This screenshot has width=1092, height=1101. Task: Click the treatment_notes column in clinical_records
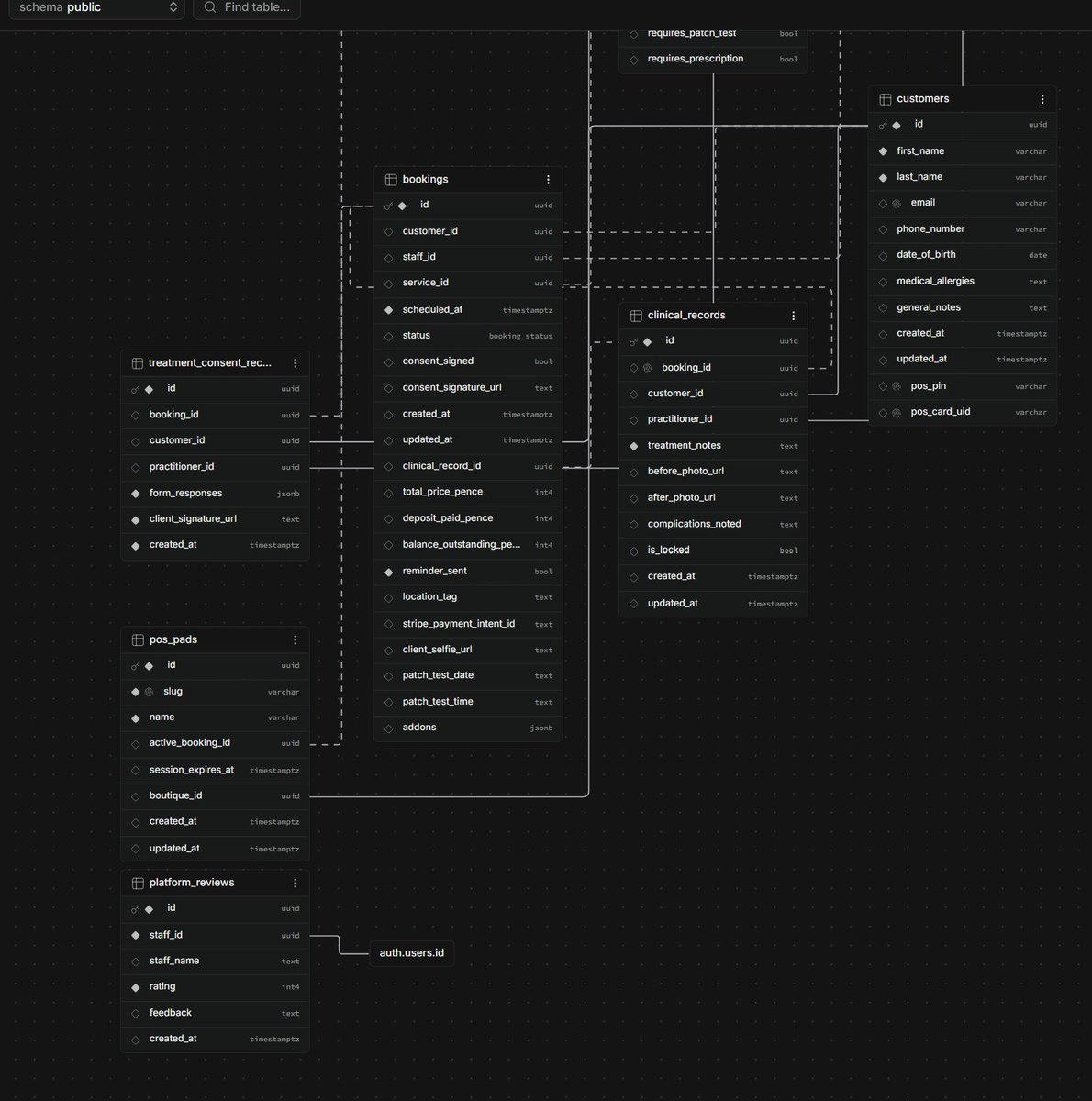[713, 446]
